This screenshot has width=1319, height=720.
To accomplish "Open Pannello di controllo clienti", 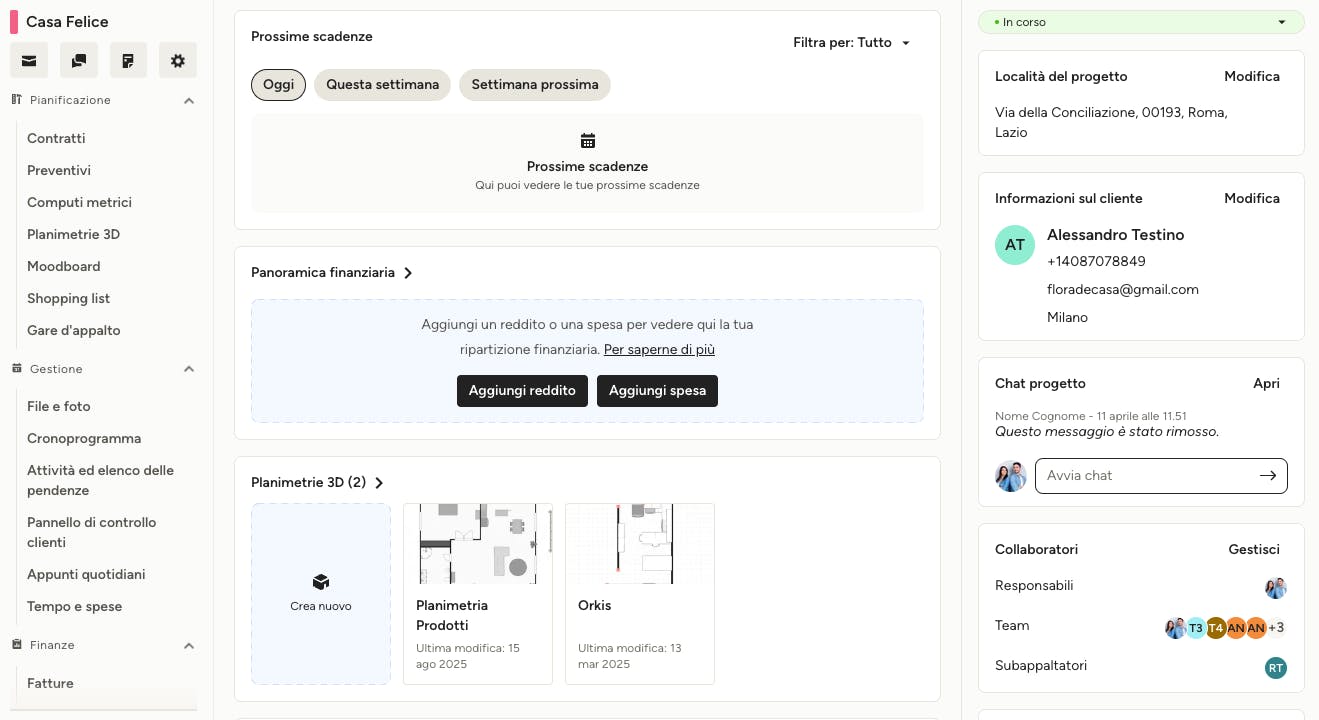I will 92,532.
